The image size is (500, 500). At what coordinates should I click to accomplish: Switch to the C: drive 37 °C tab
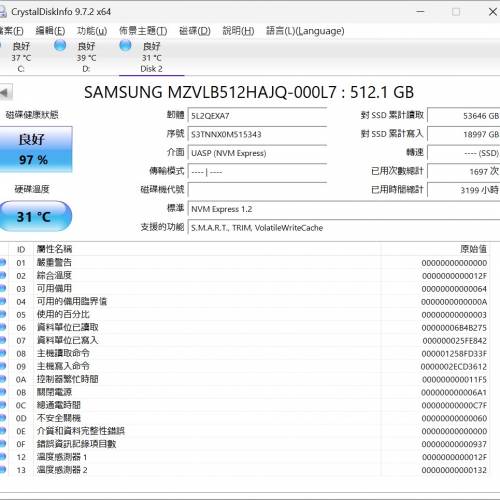pyautogui.click(x=21, y=57)
